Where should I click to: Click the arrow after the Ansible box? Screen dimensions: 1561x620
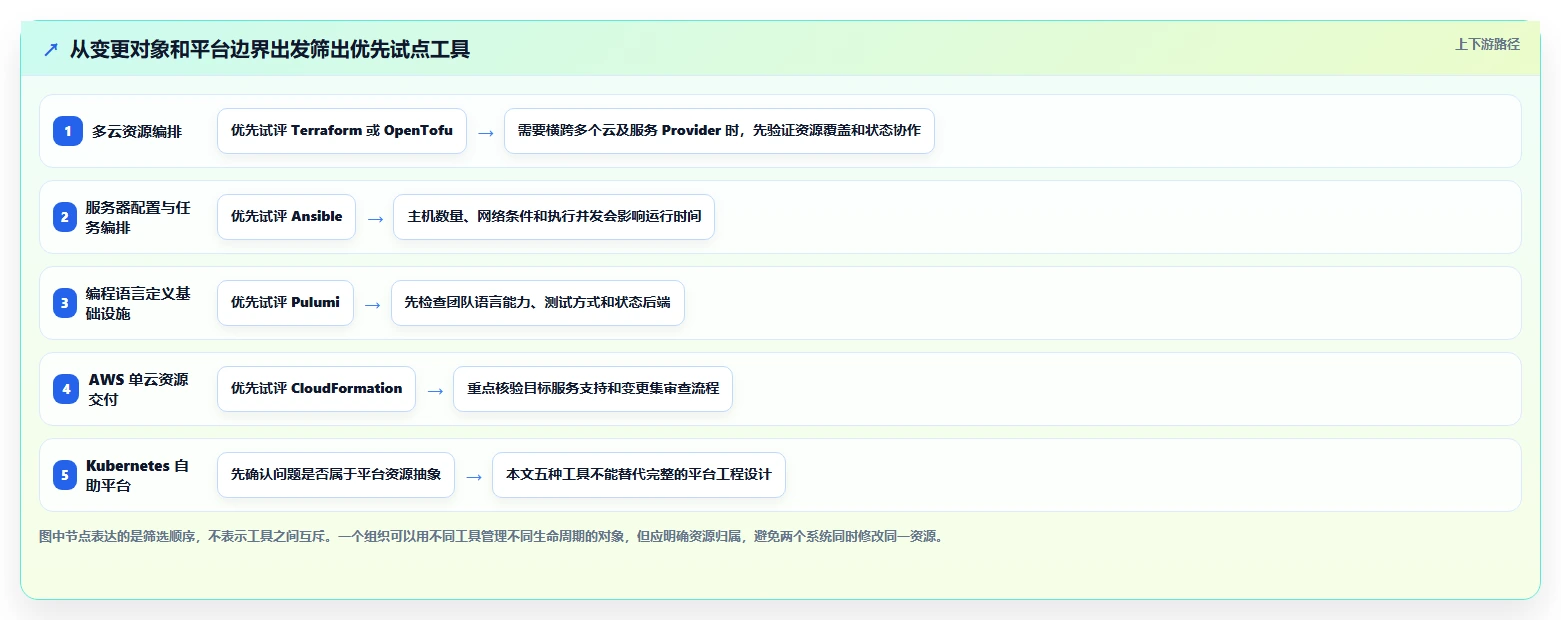click(375, 218)
